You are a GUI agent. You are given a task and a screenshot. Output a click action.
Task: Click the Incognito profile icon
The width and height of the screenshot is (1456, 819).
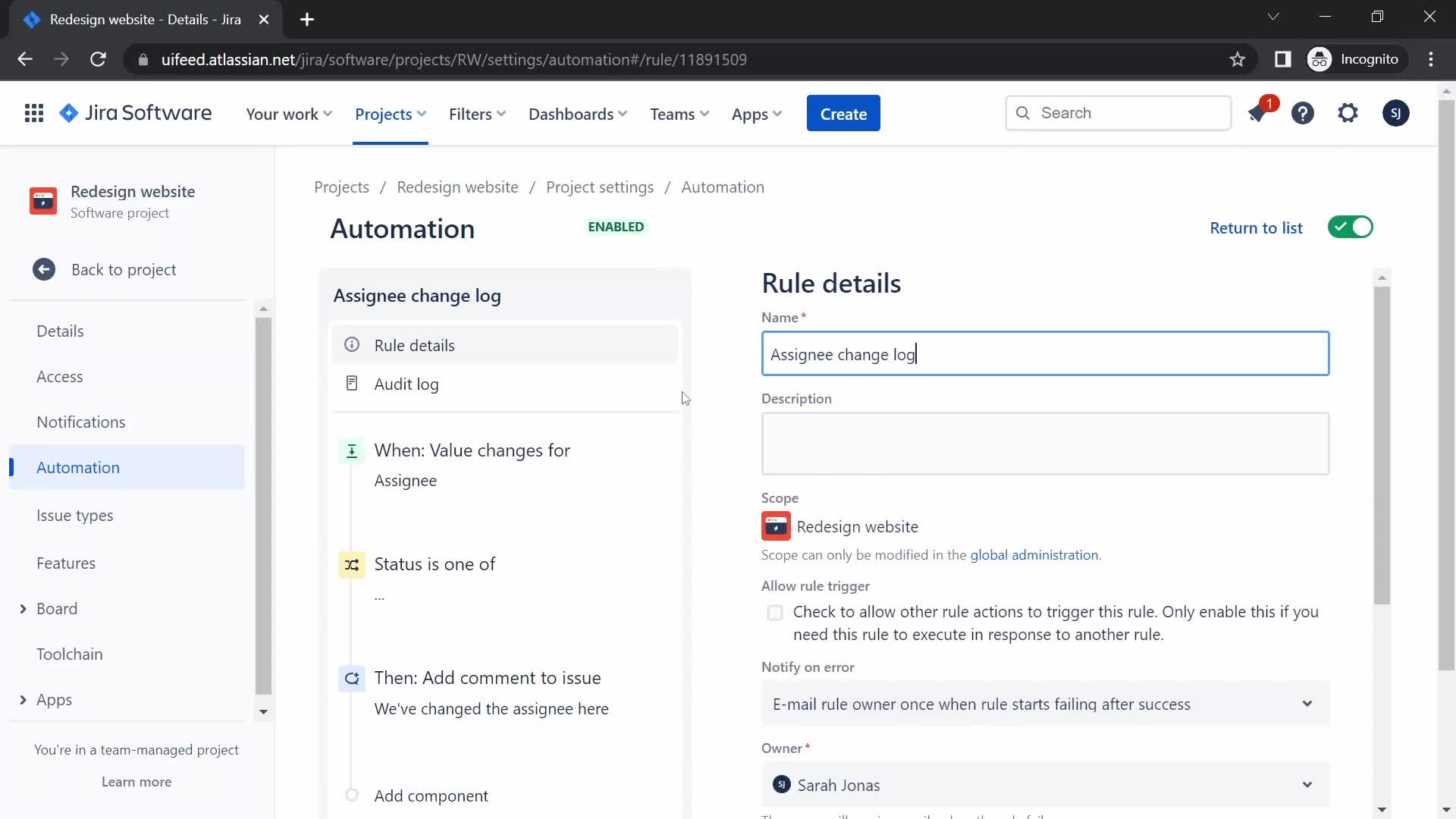point(1319,60)
